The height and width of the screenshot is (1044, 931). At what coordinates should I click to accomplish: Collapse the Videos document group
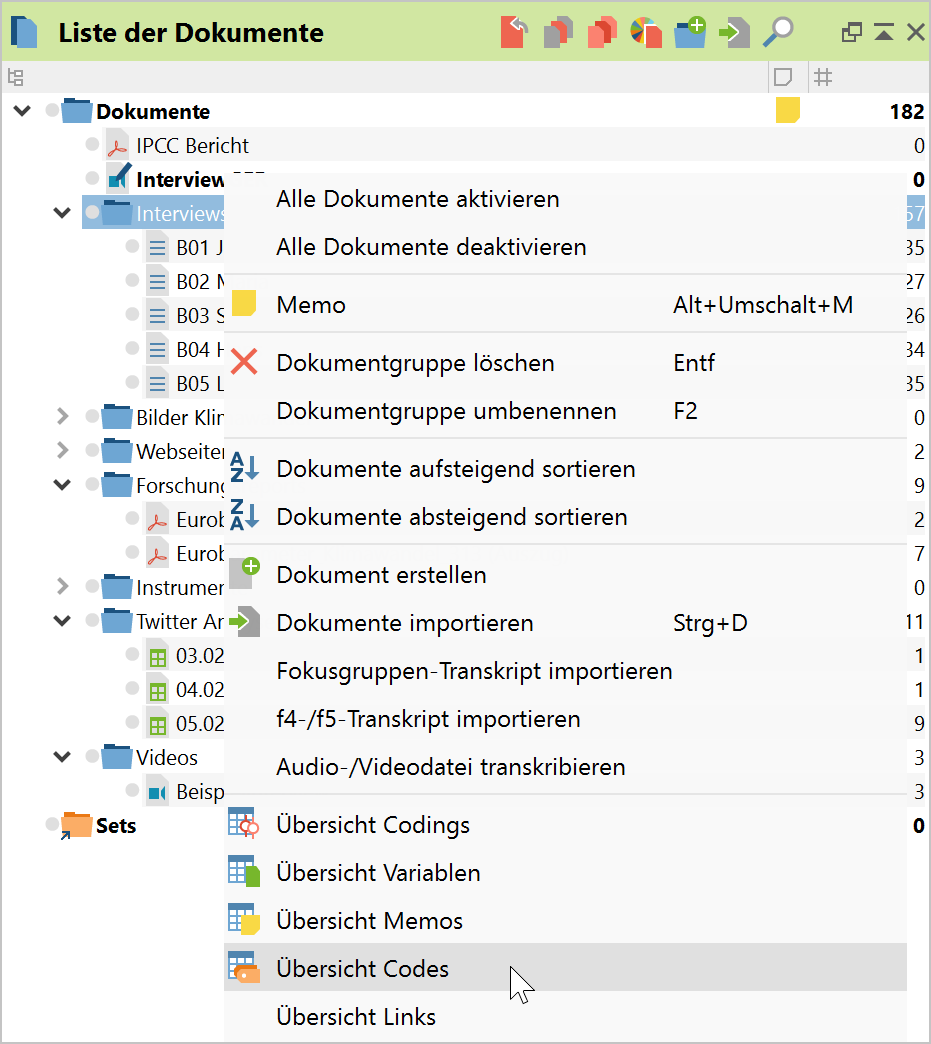coord(62,757)
